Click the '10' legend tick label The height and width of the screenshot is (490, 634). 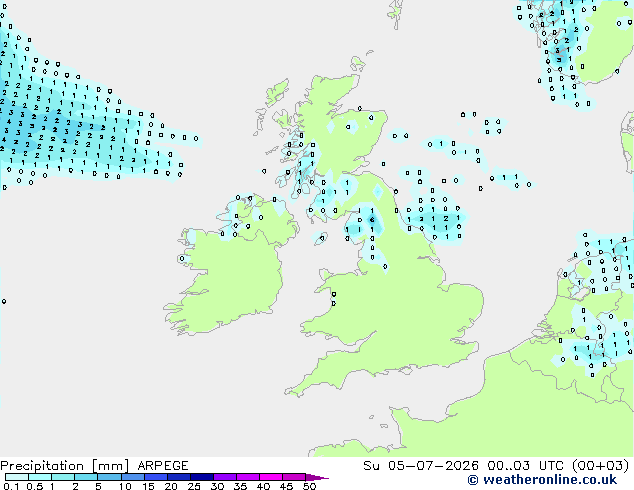point(125,486)
